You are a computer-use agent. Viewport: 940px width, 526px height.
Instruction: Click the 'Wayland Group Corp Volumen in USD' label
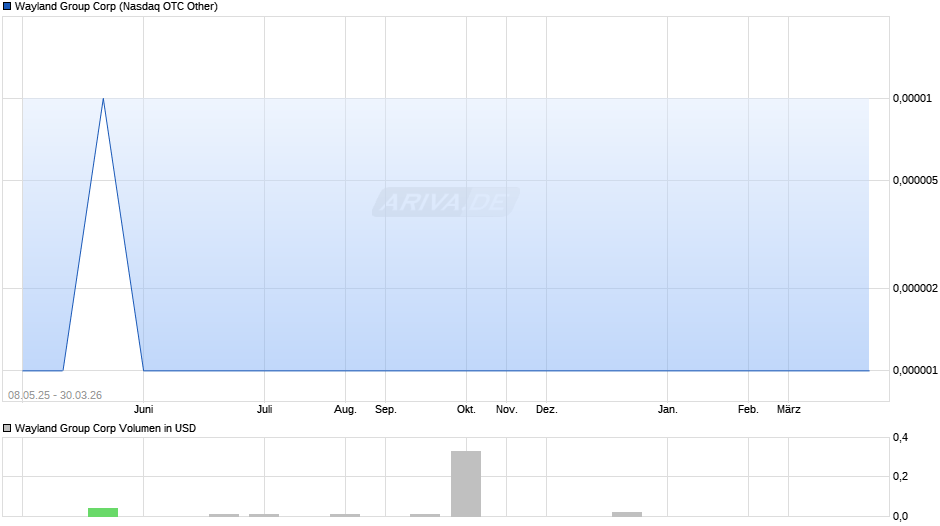click(106, 428)
